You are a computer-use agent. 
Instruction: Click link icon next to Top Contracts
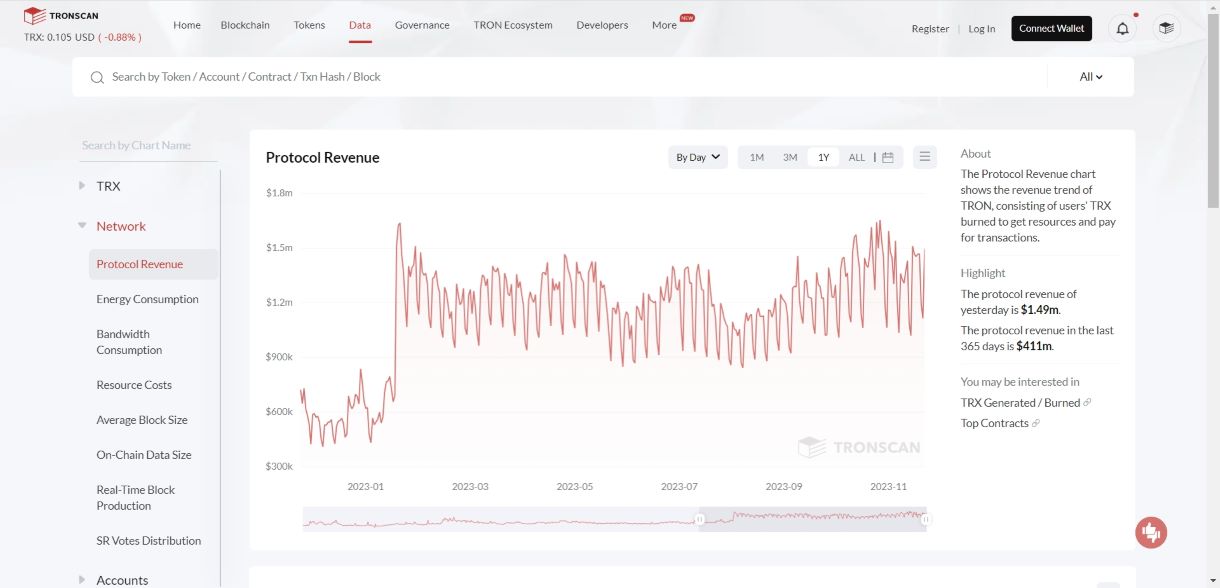pos(1036,423)
